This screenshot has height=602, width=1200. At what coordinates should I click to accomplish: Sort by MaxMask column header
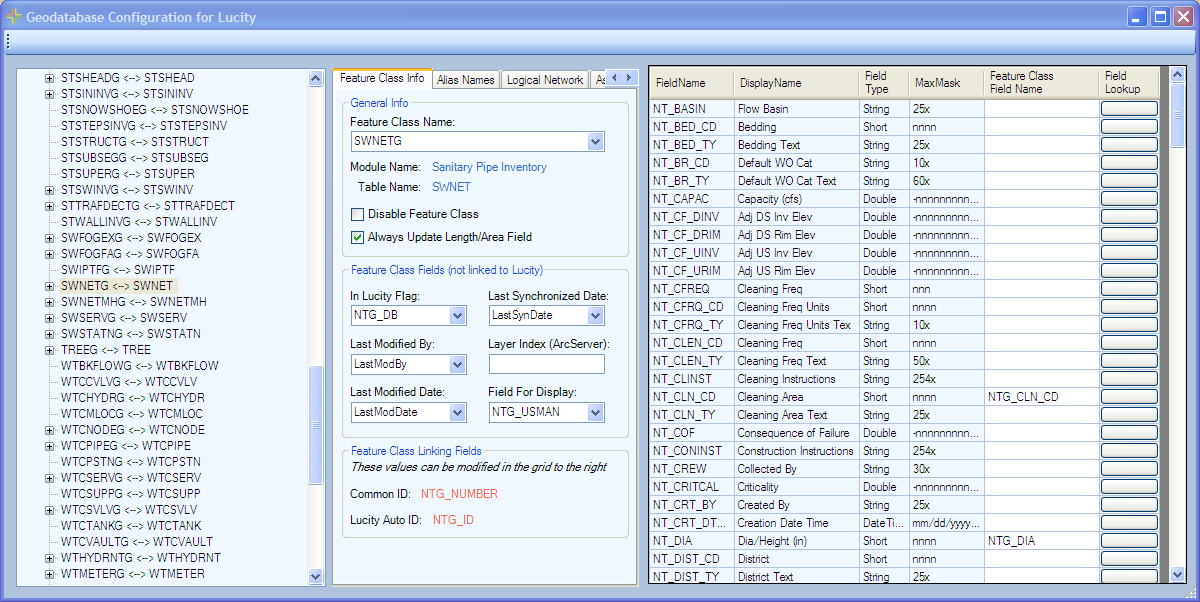click(945, 83)
